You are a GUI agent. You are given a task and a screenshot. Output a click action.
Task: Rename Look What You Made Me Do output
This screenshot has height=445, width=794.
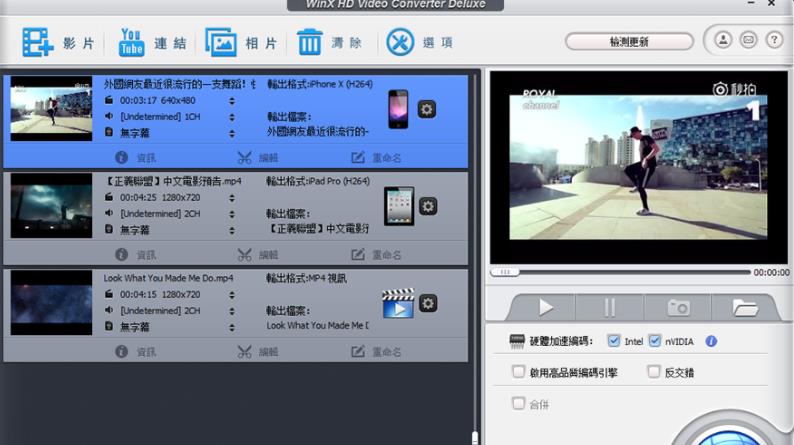tap(376, 352)
